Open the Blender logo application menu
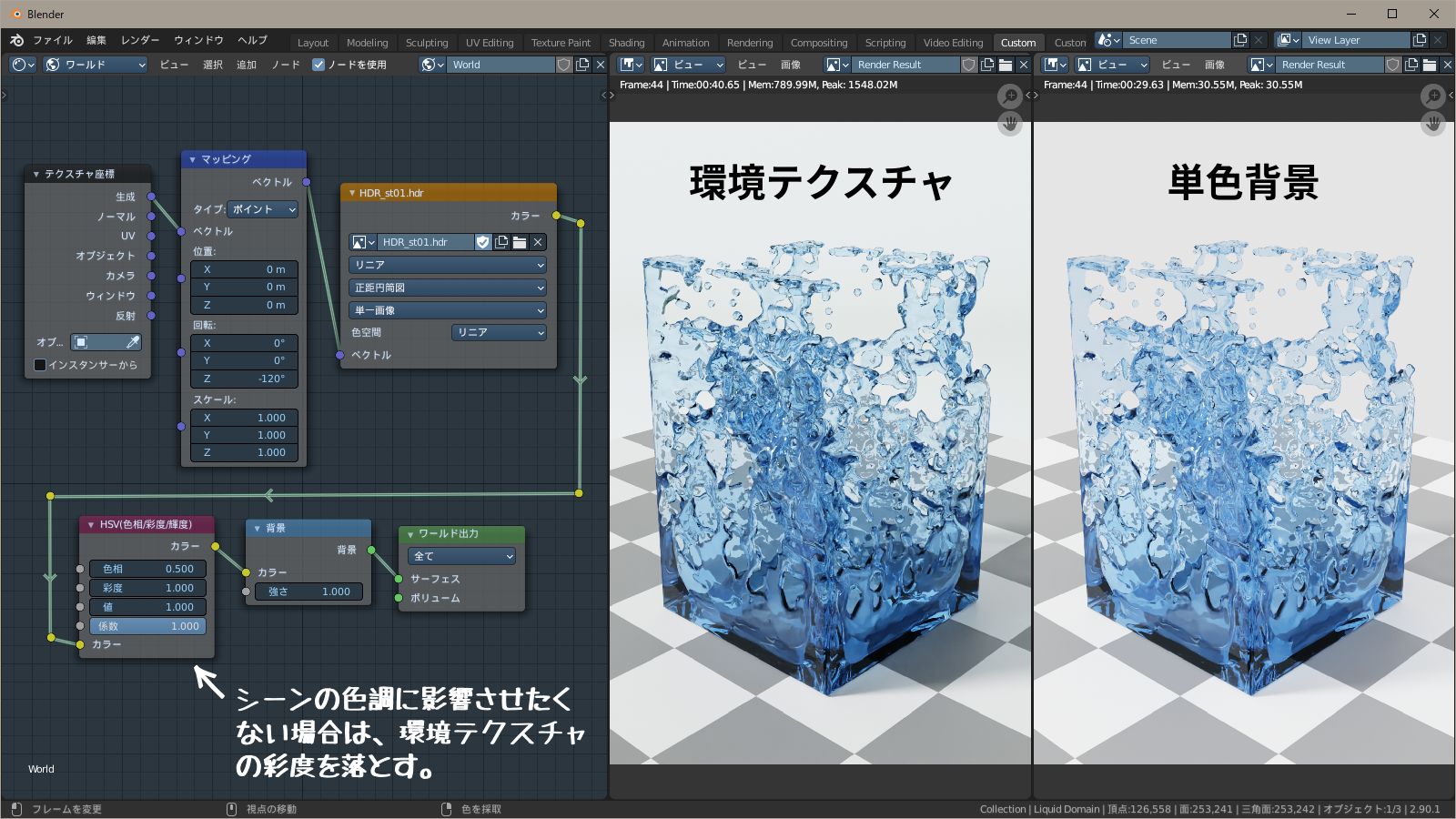 16,41
